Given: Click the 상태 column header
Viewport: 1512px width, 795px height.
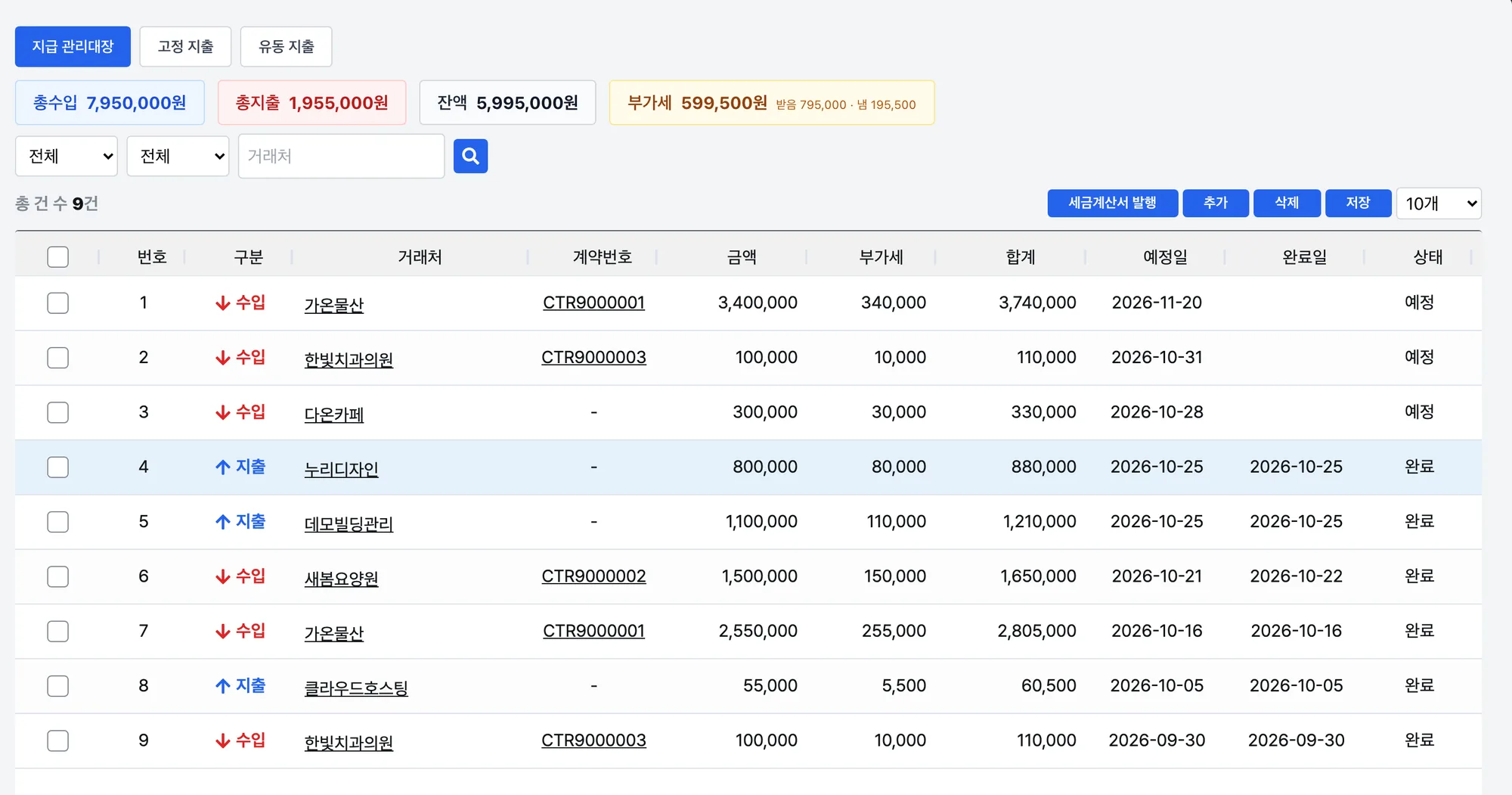Looking at the screenshot, I should [1428, 257].
